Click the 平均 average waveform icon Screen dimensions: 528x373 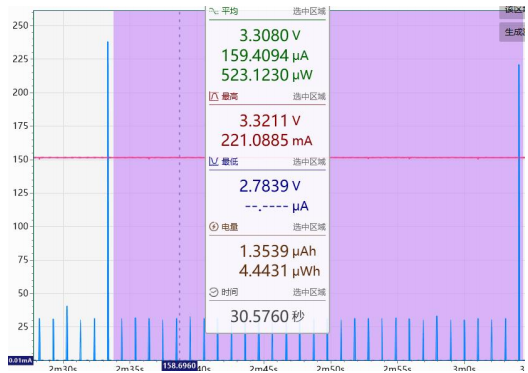[214, 11]
